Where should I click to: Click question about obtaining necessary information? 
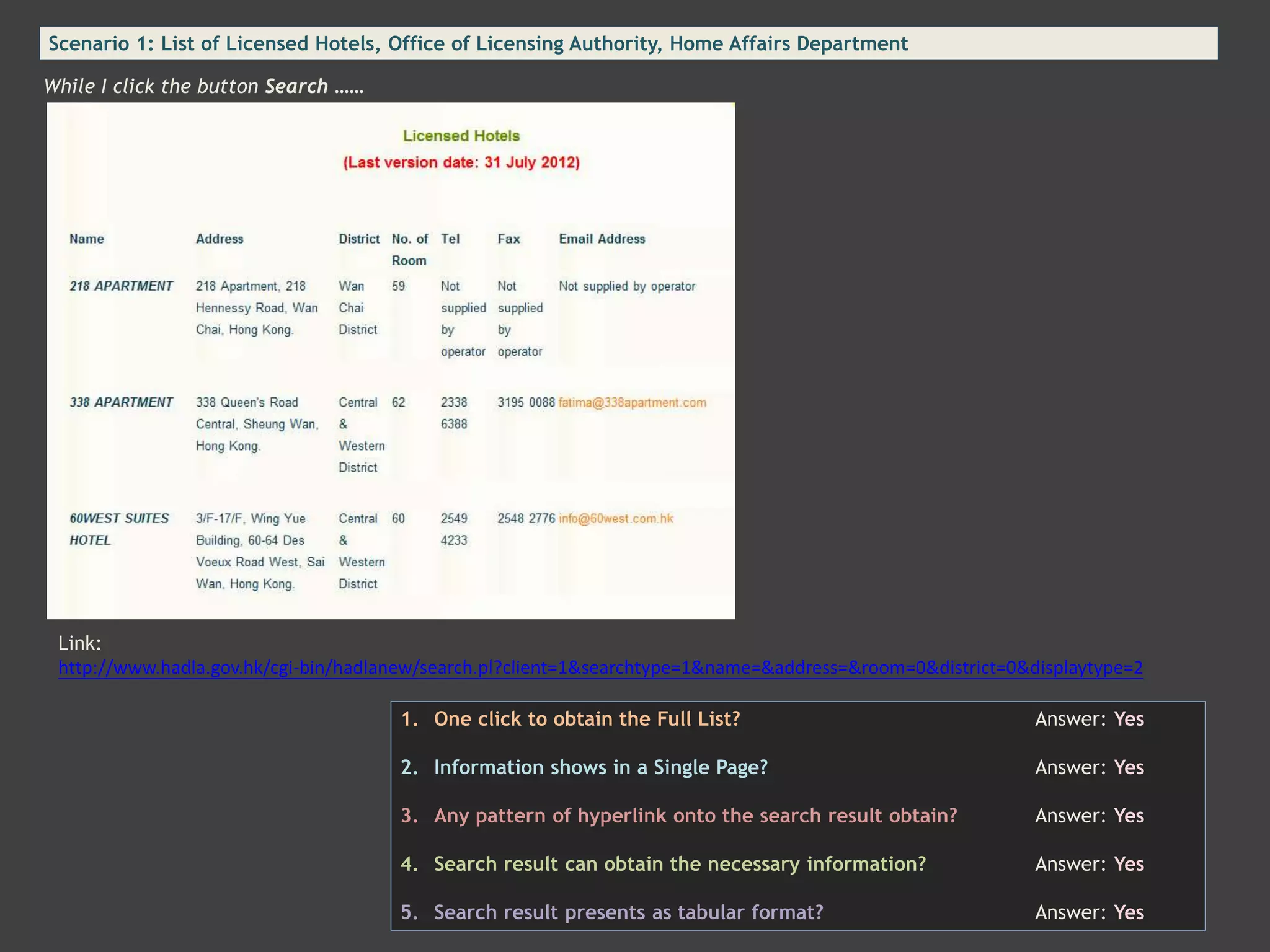(680, 864)
